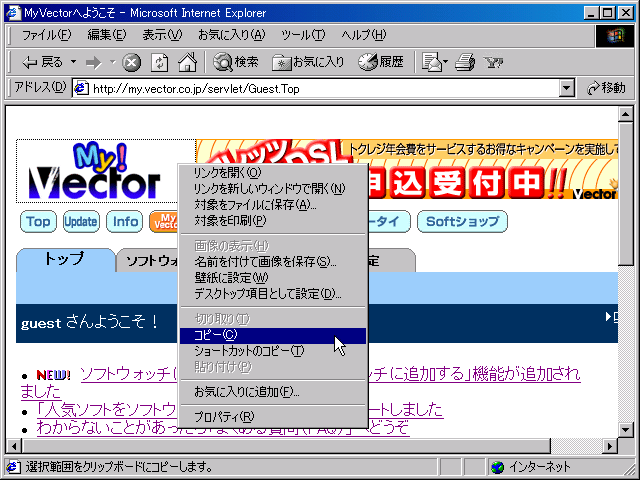Click the Refresh page toolbar icon
The width and height of the screenshot is (640, 480).
click(159, 62)
